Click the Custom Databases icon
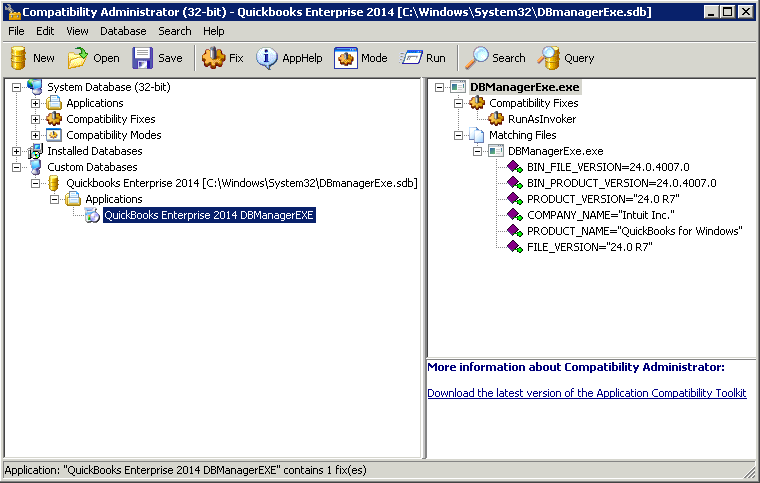760x483 pixels. coord(35,167)
